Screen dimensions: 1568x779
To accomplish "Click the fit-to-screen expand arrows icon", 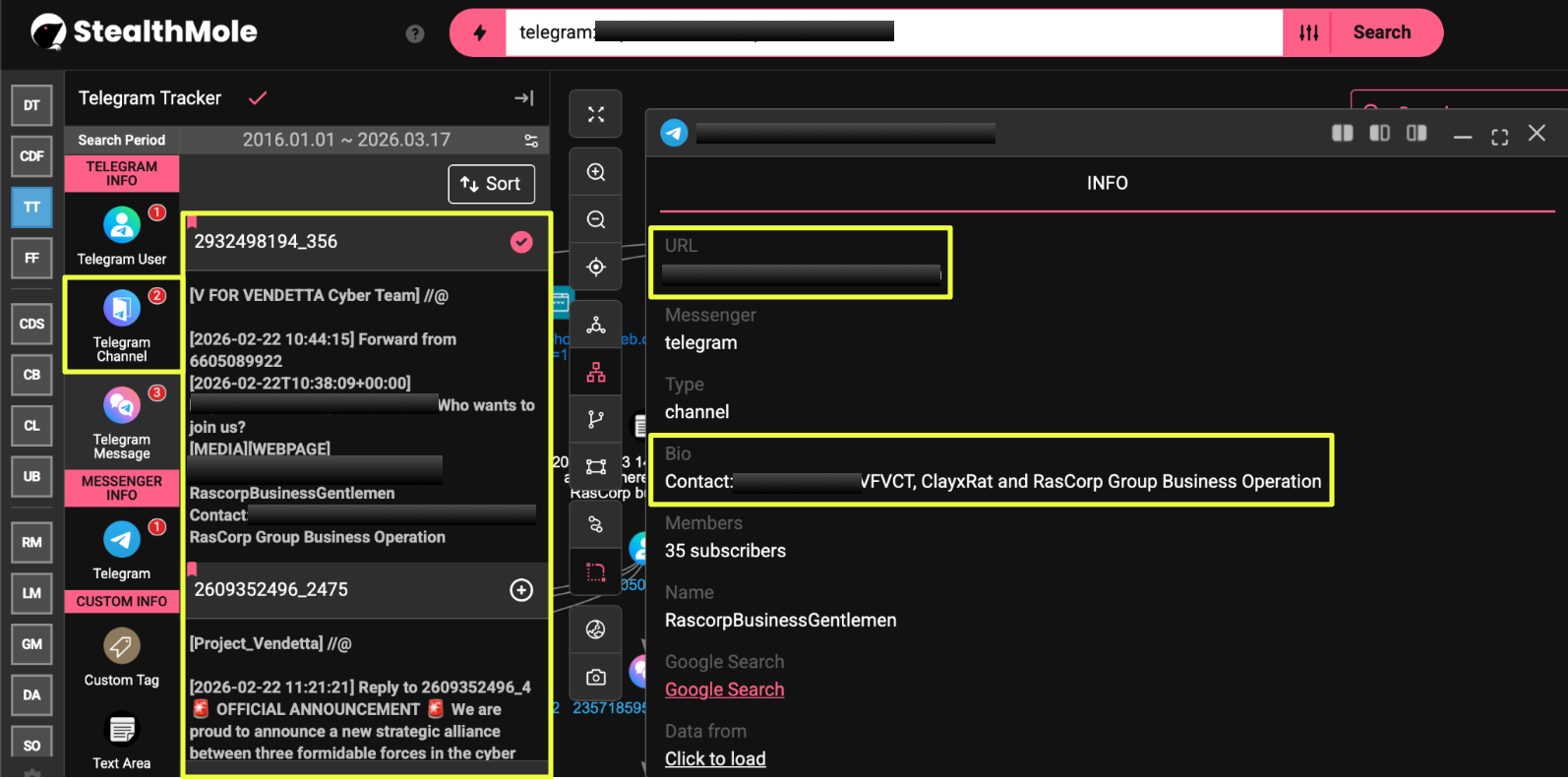I will 595,114.
